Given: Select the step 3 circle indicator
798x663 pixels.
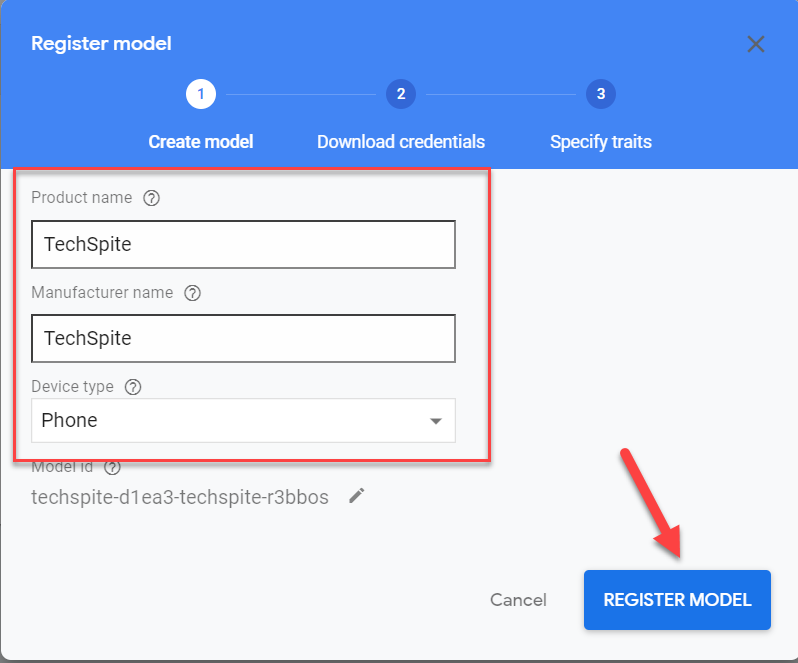Looking at the screenshot, I should 600,95.
